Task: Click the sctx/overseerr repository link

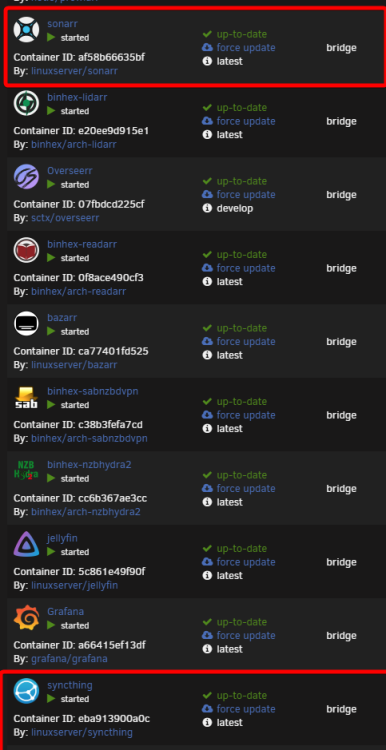Action: pyautogui.click(x=65, y=218)
